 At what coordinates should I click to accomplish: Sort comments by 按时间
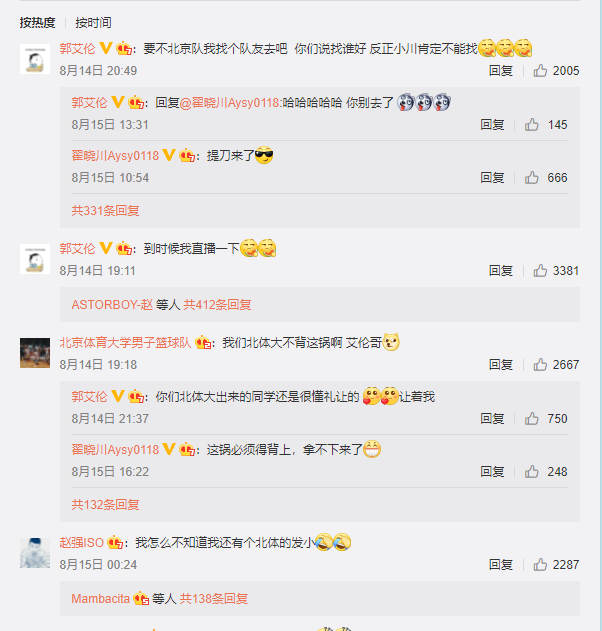(x=93, y=23)
